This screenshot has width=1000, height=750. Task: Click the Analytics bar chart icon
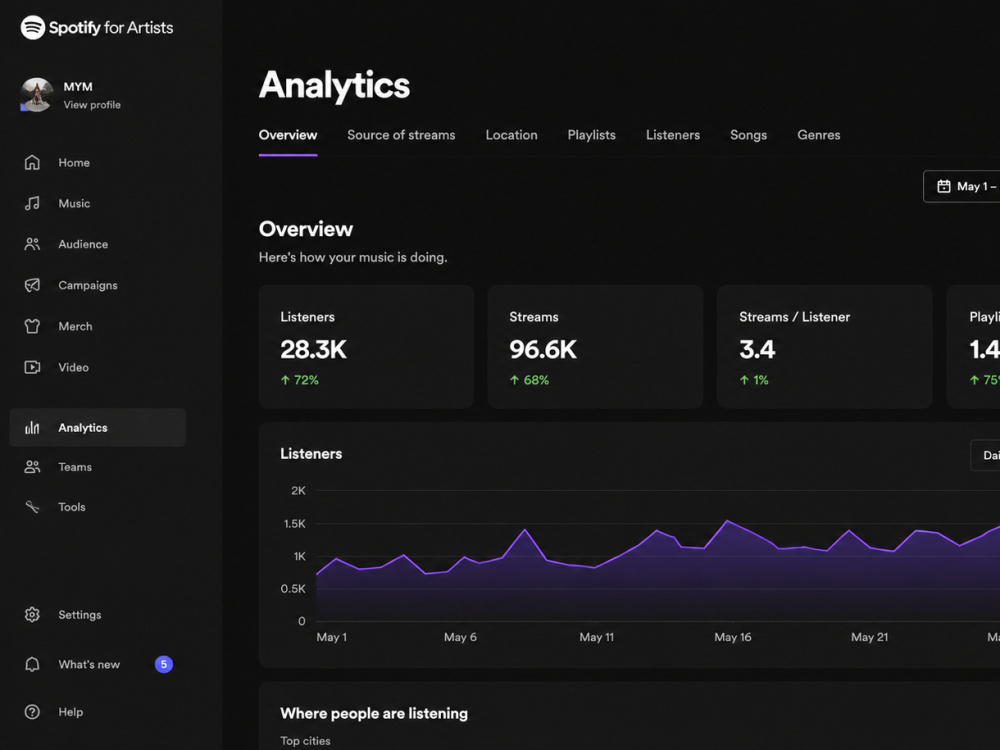[x=32, y=428]
